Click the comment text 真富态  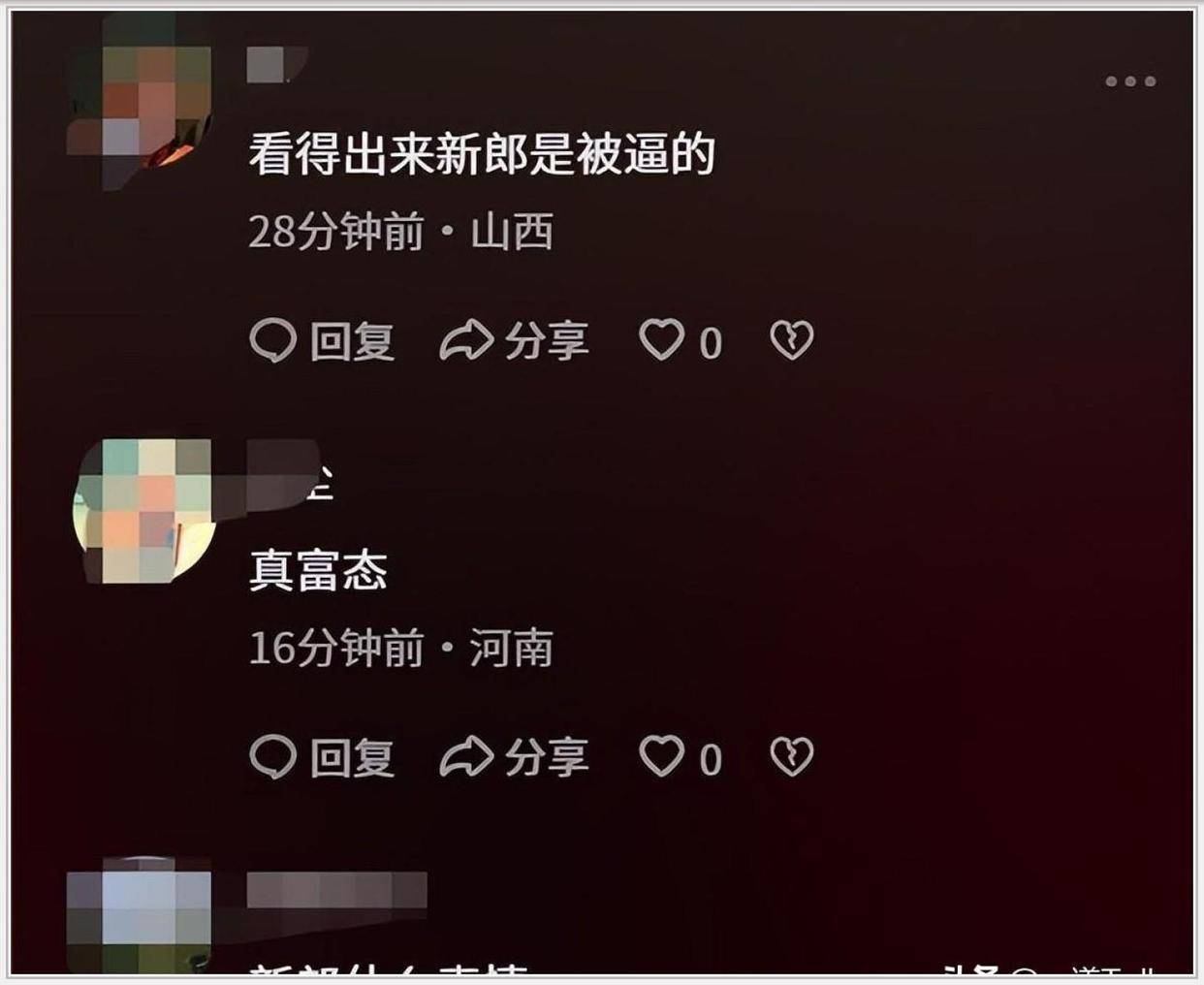319,570
